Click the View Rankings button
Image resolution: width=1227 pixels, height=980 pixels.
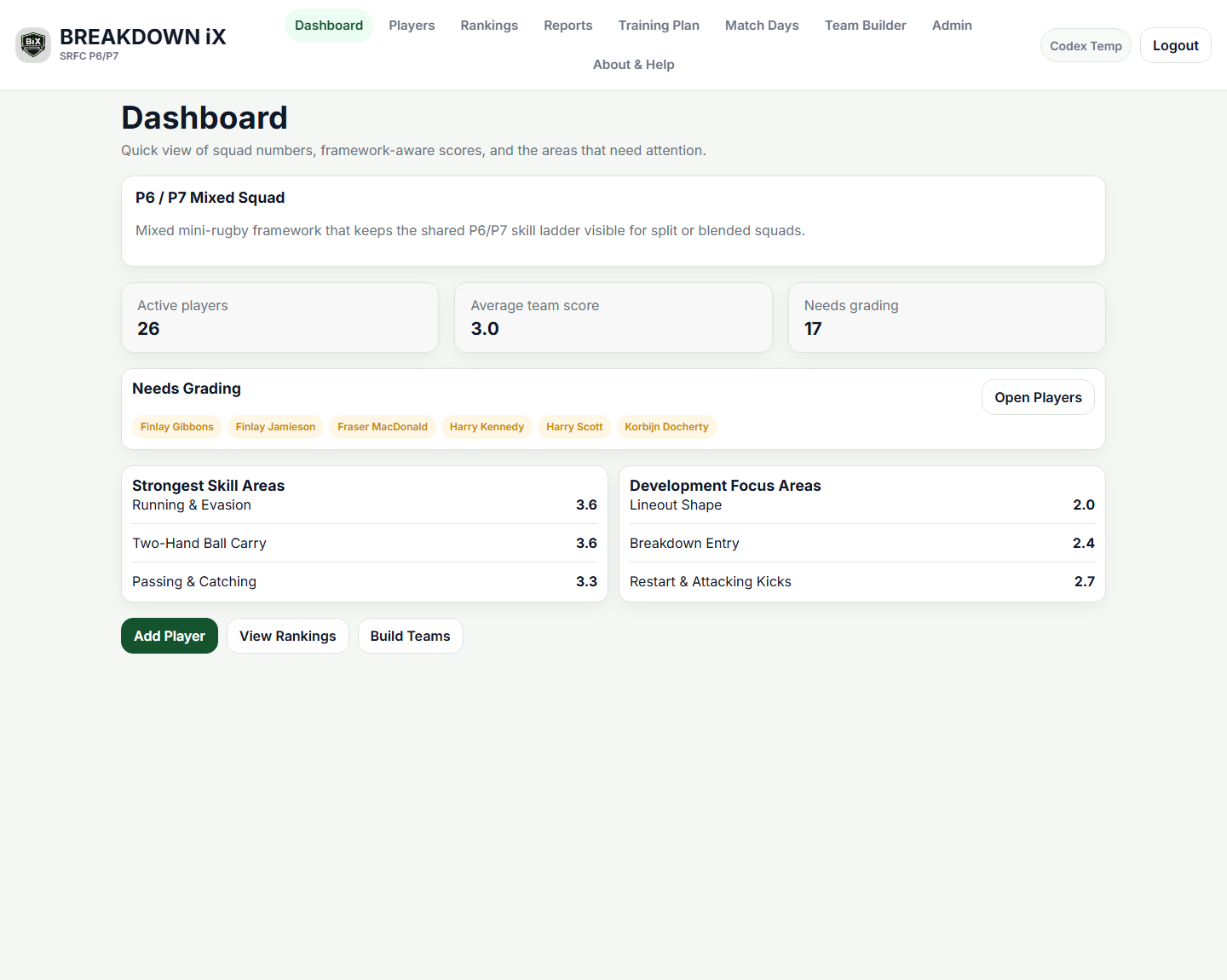click(x=288, y=636)
